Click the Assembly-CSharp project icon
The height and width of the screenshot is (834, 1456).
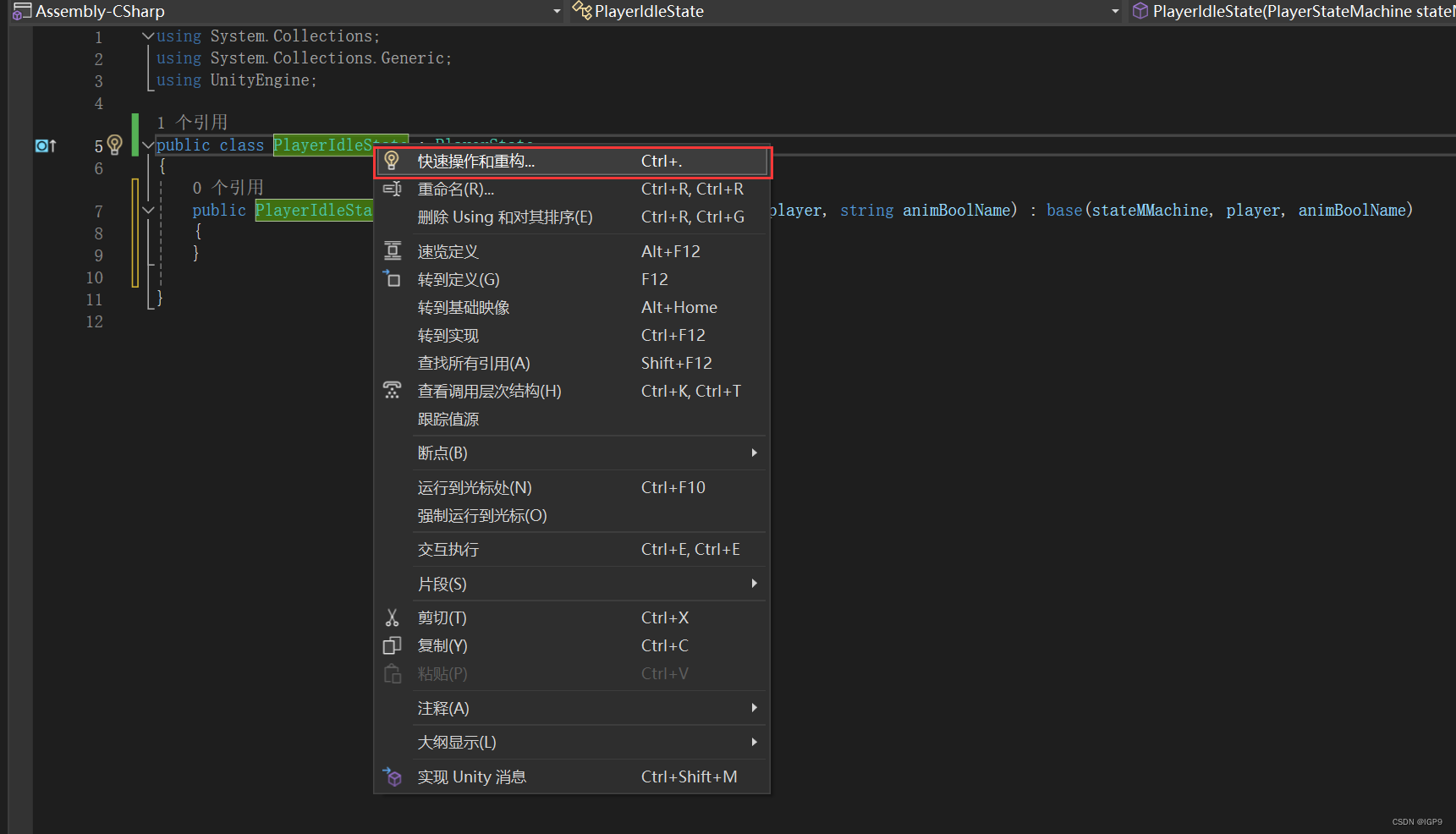(x=22, y=11)
